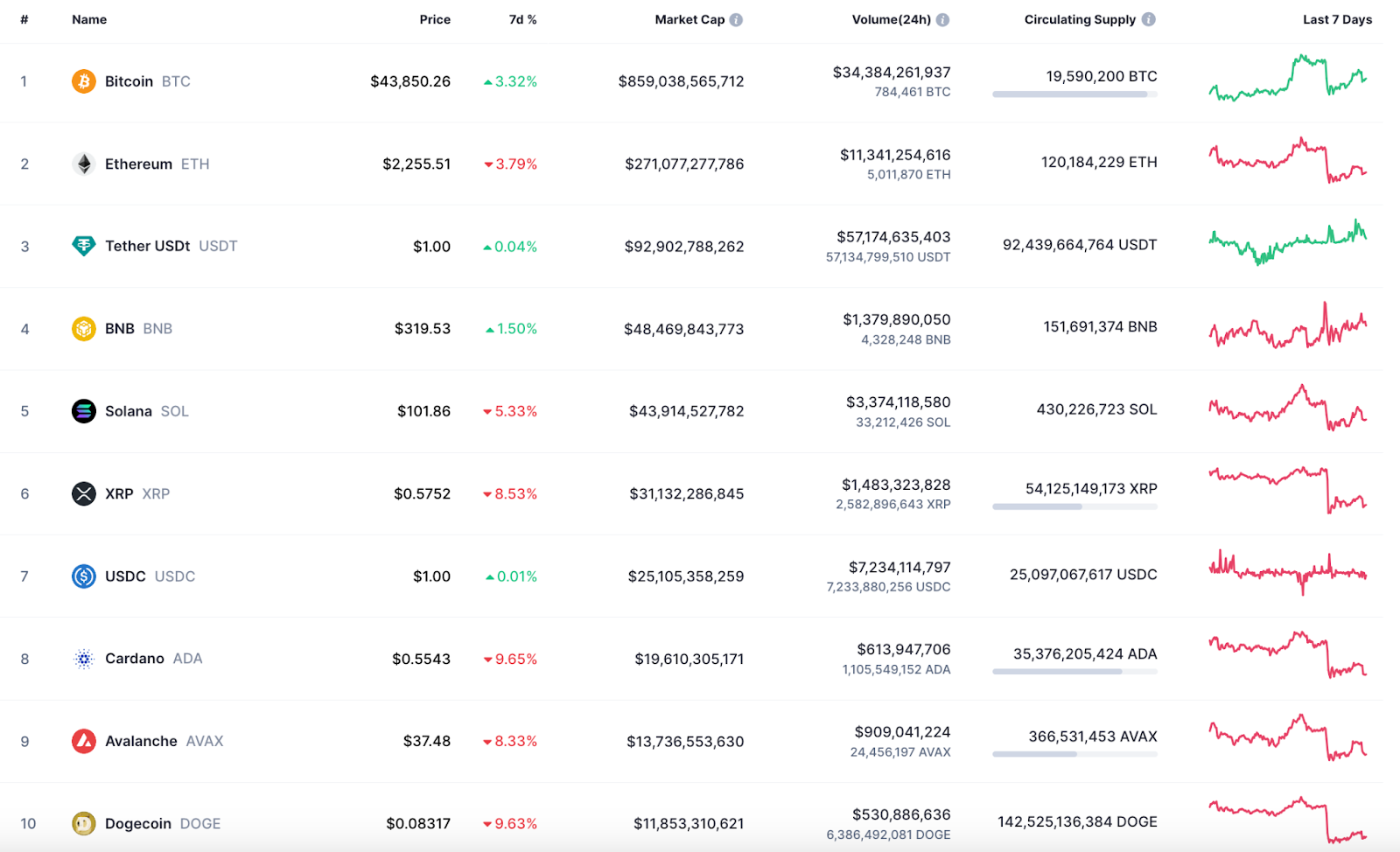Open Avalanche's last 7 days chart

(1288, 737)
